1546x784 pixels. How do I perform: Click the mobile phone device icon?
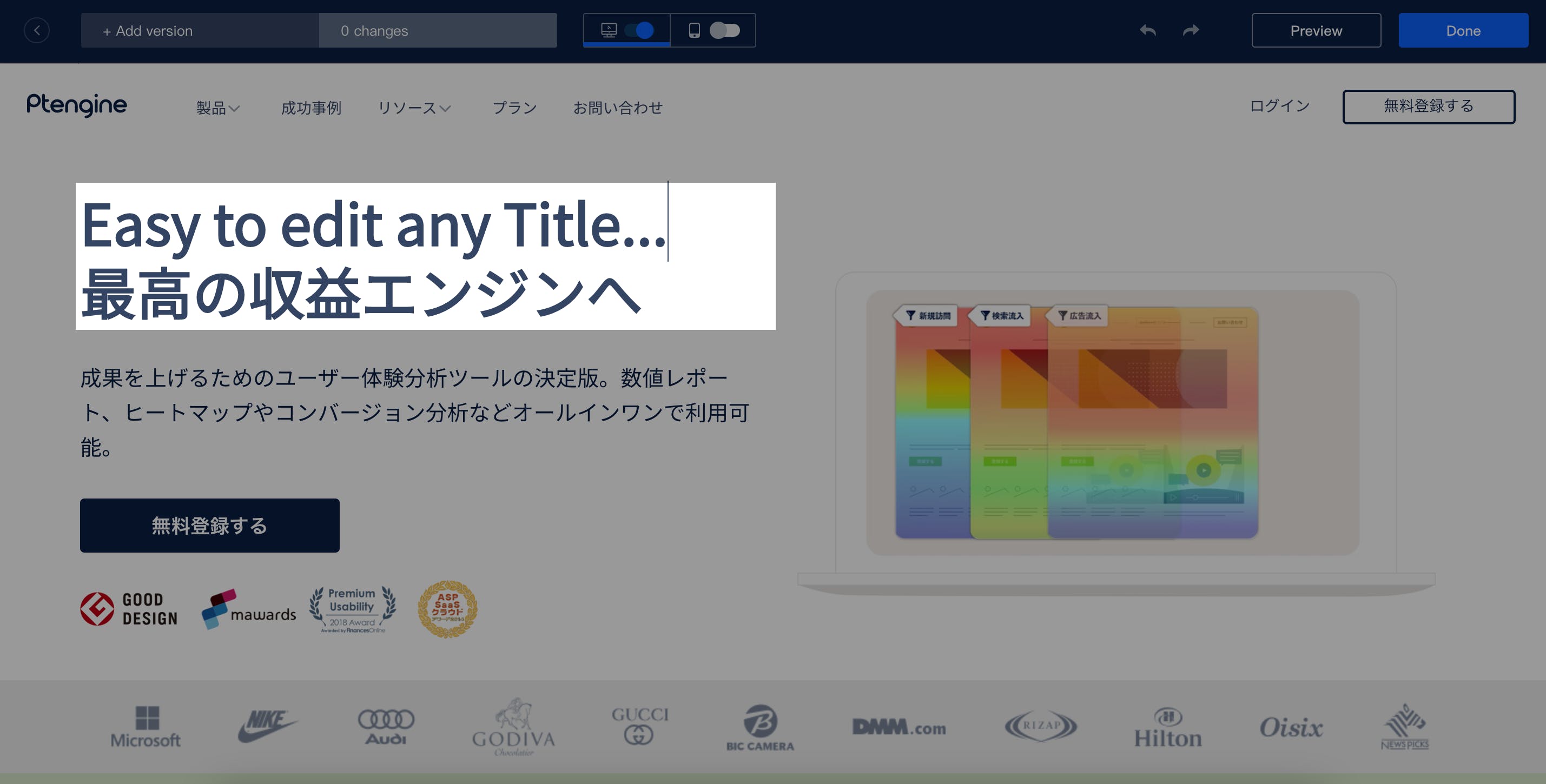(x=694, y=31)
